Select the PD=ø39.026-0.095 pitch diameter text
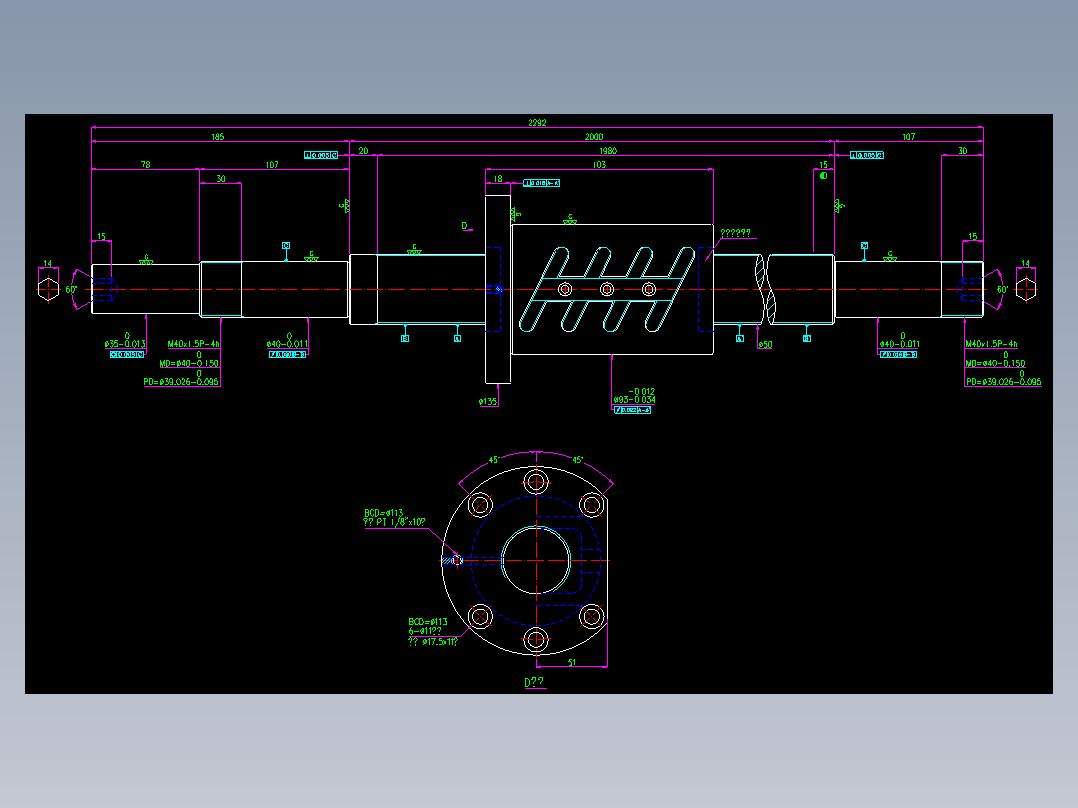This screenshot has height=808, width=1078. coord(180,382)
